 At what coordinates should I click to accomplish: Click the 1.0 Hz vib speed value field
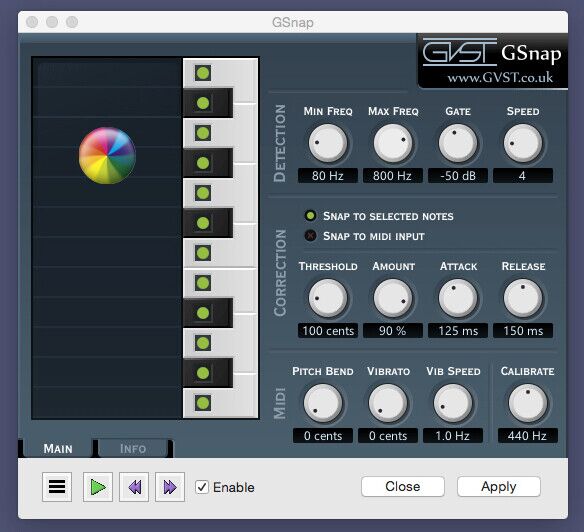point(453,436)
